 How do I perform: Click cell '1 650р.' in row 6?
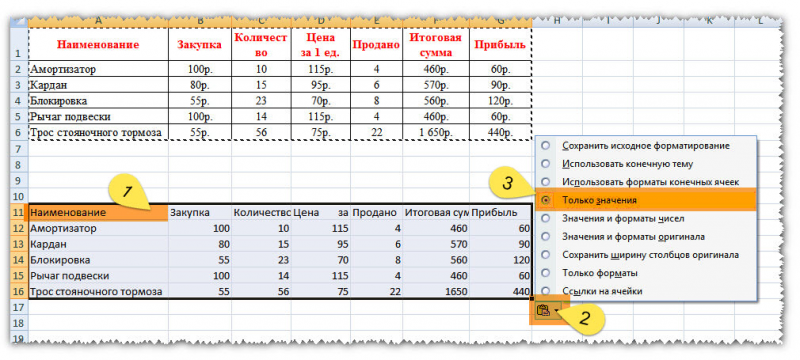436,133
